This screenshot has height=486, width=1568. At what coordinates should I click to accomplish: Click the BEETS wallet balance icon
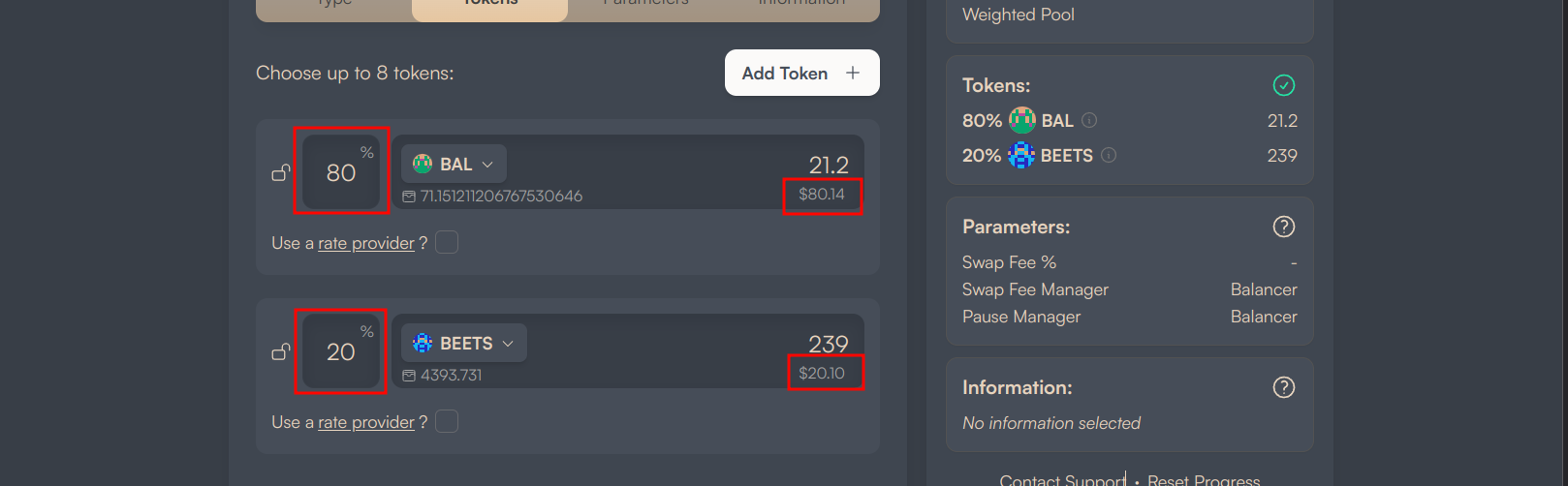[409, 376]
